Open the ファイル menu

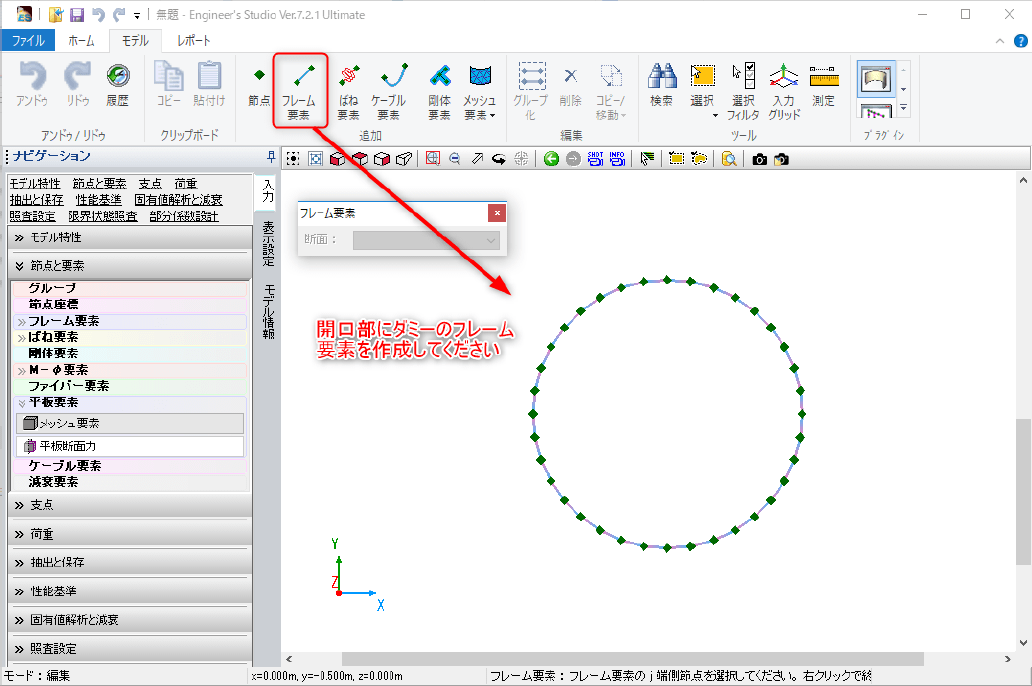pos(28,41)
